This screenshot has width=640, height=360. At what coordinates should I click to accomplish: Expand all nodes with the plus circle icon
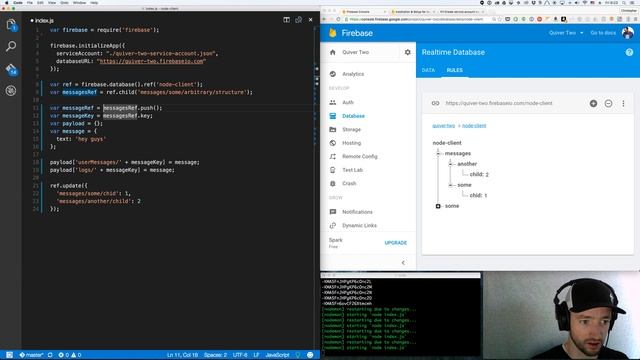[x=593, y=103]
